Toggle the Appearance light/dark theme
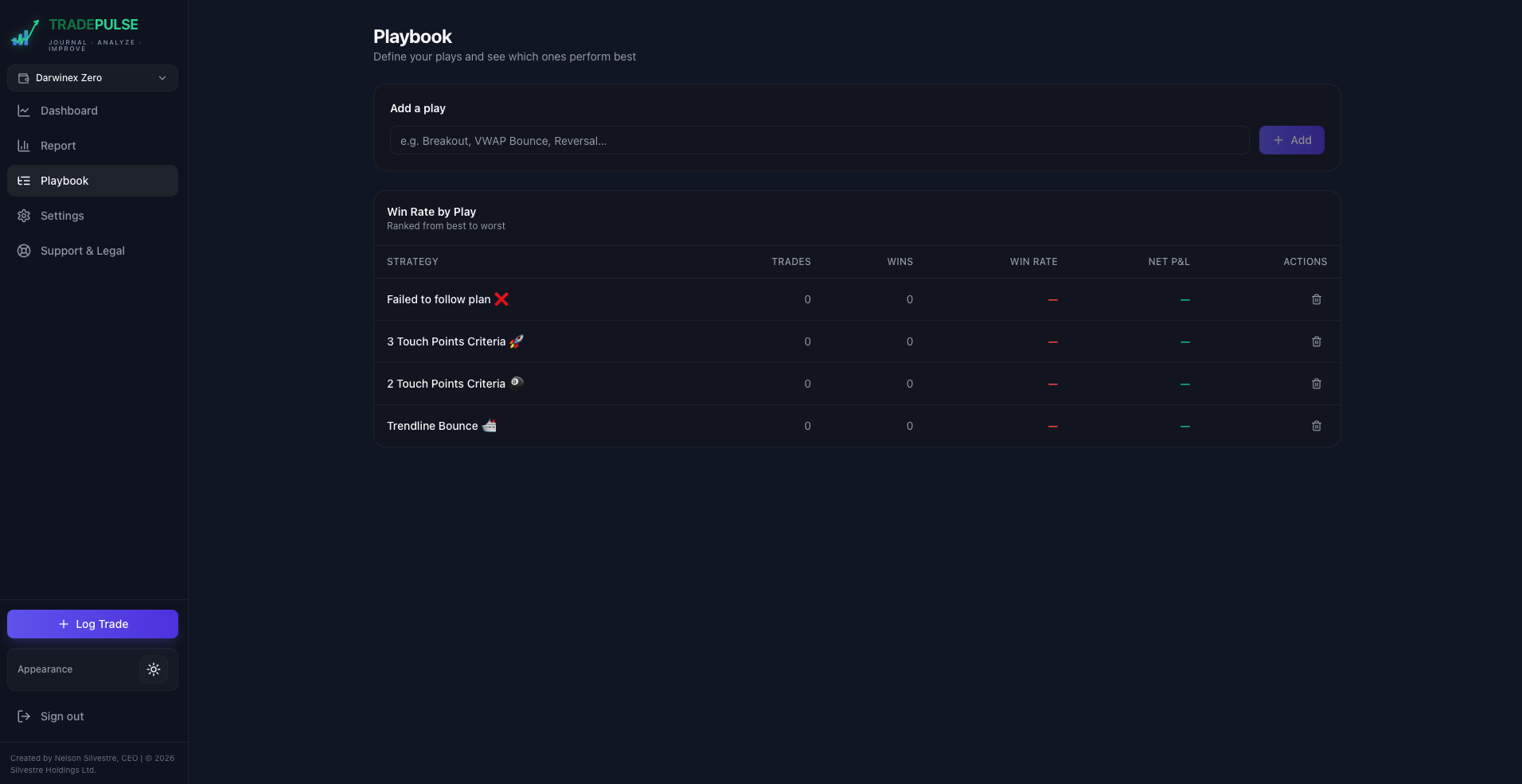 pyautogui.click(x=154, y=669)
